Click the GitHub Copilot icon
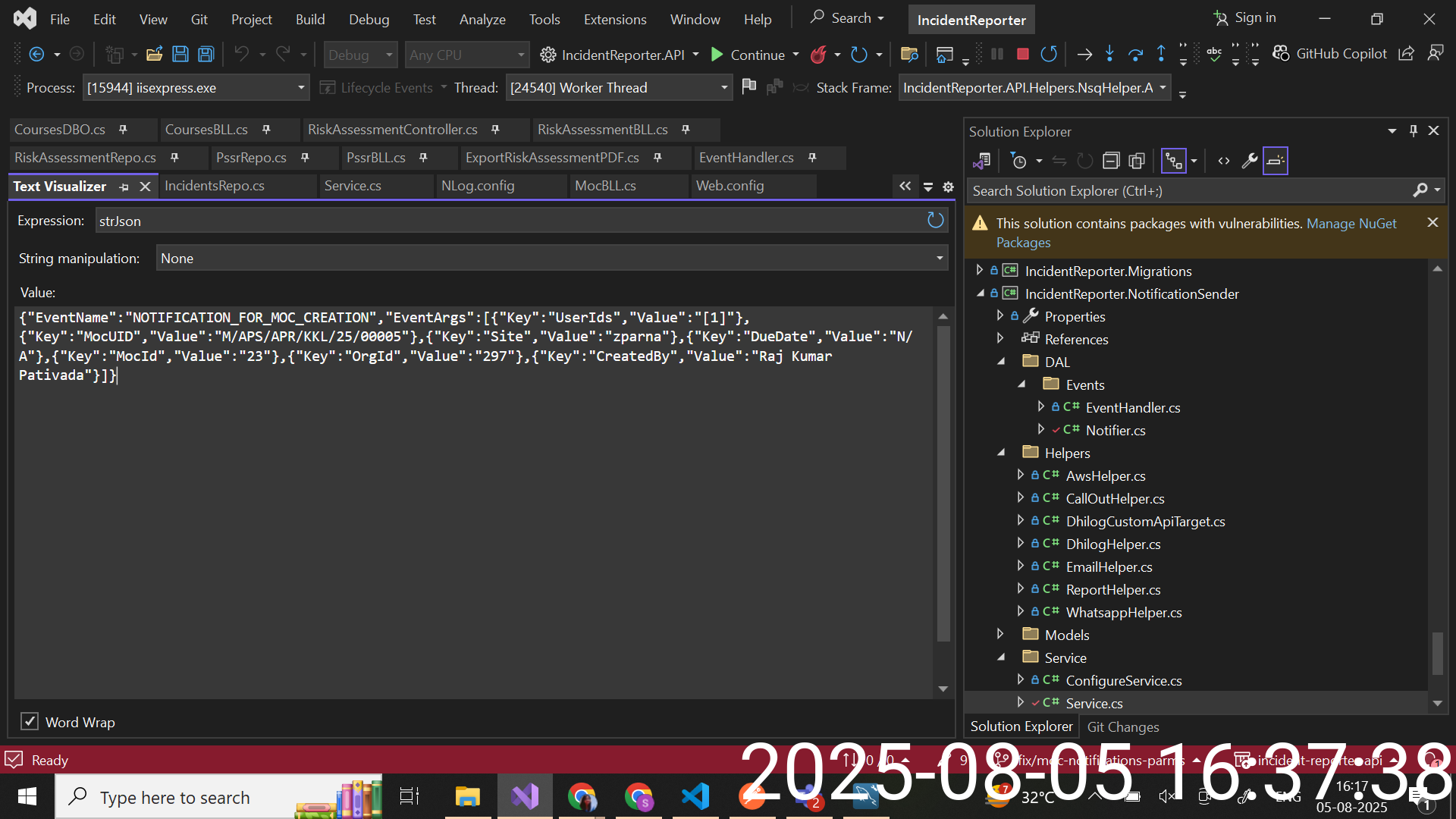Image resolution: width=1456 pixels, height=819 pixels. tap(1281, 54)
